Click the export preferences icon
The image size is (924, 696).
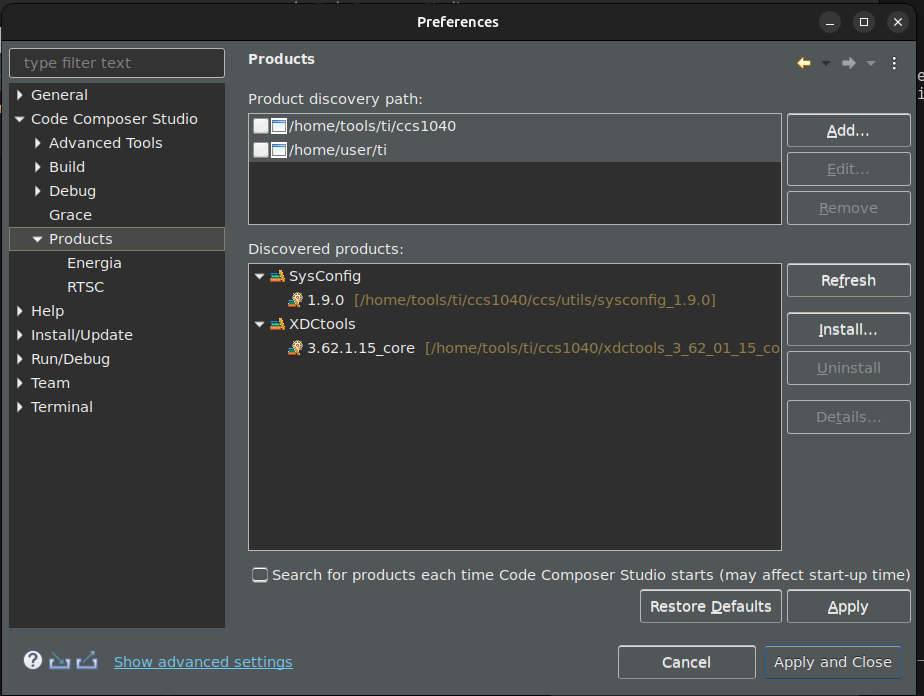click(87, 661)
